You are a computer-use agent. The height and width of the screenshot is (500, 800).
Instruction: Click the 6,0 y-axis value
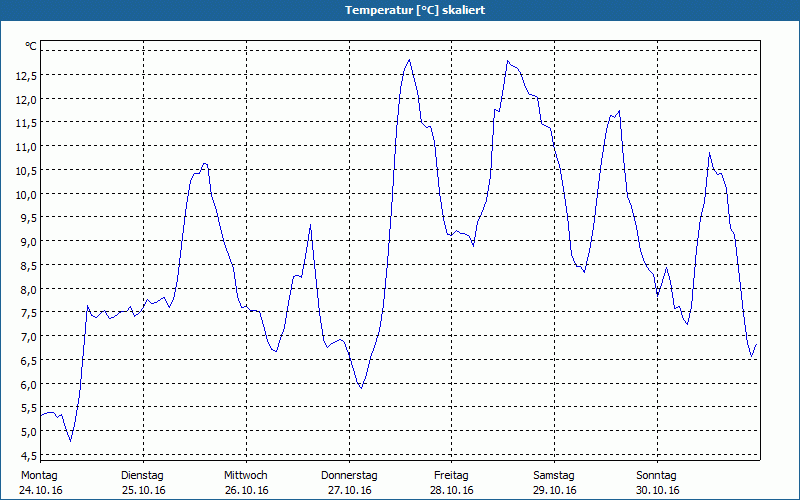29,384
